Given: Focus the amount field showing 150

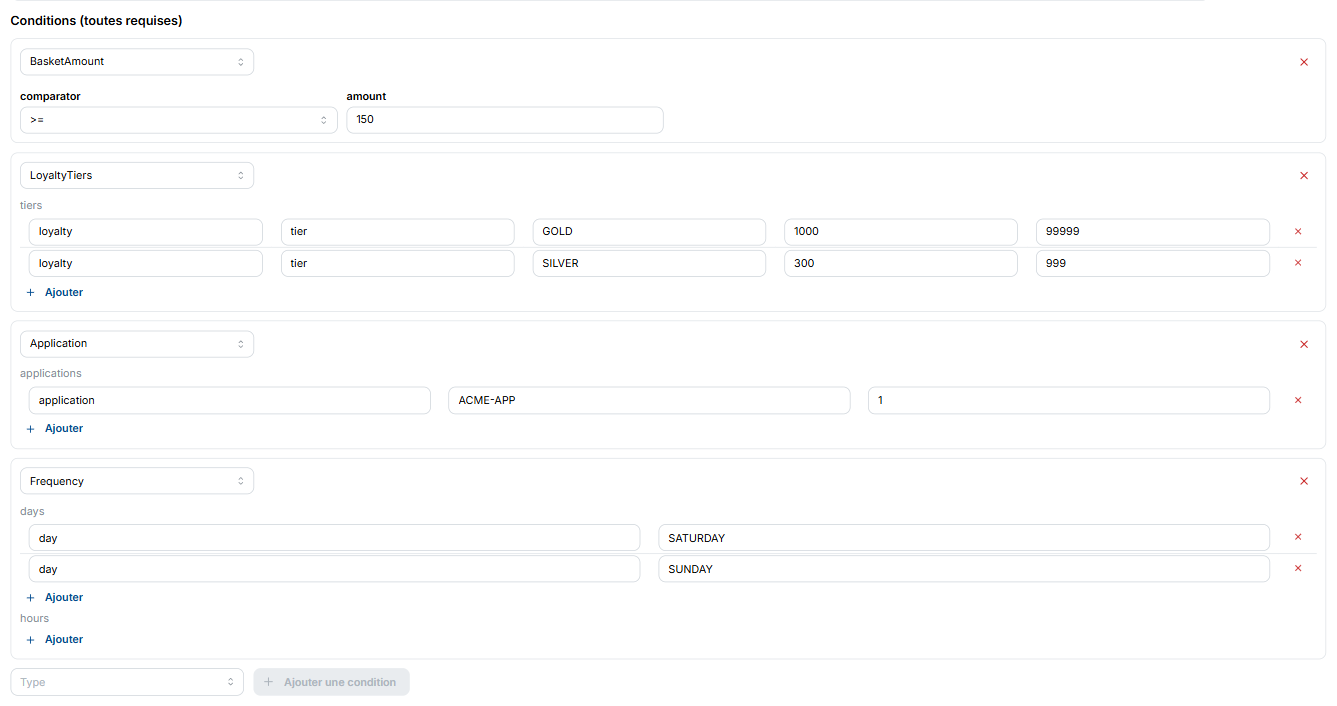Looking at the screenshot, I should (x=505, y=120).
